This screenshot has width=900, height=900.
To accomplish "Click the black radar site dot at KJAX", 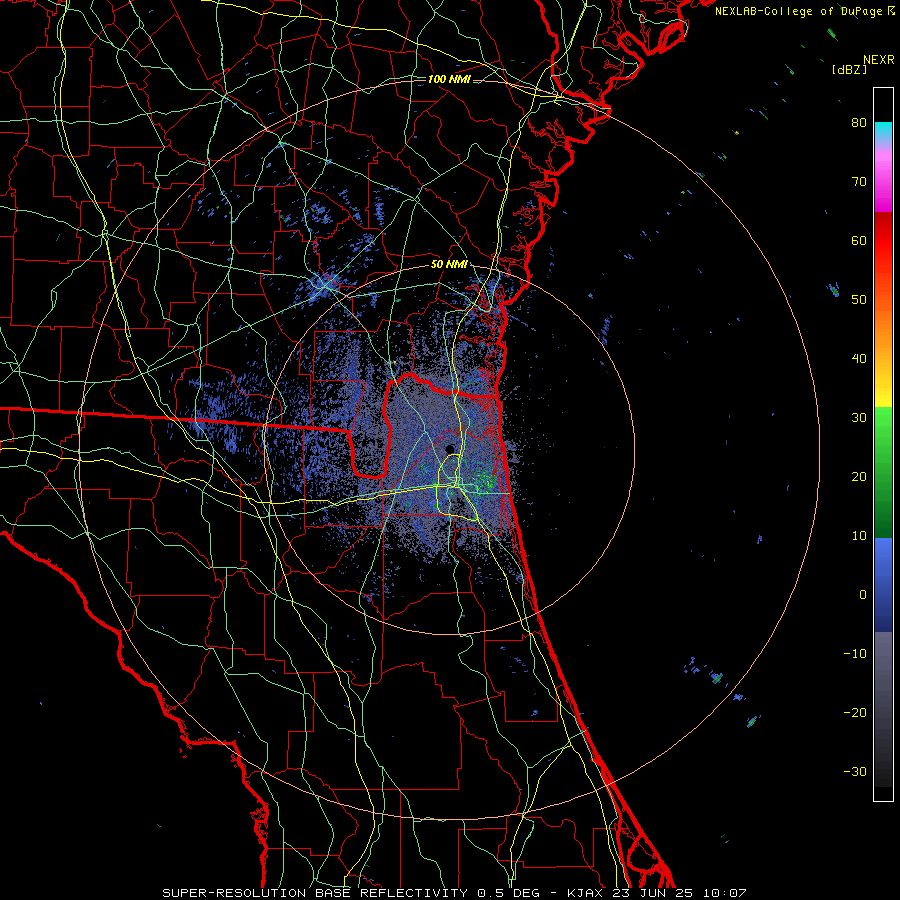I will click(x=450, y=449).
